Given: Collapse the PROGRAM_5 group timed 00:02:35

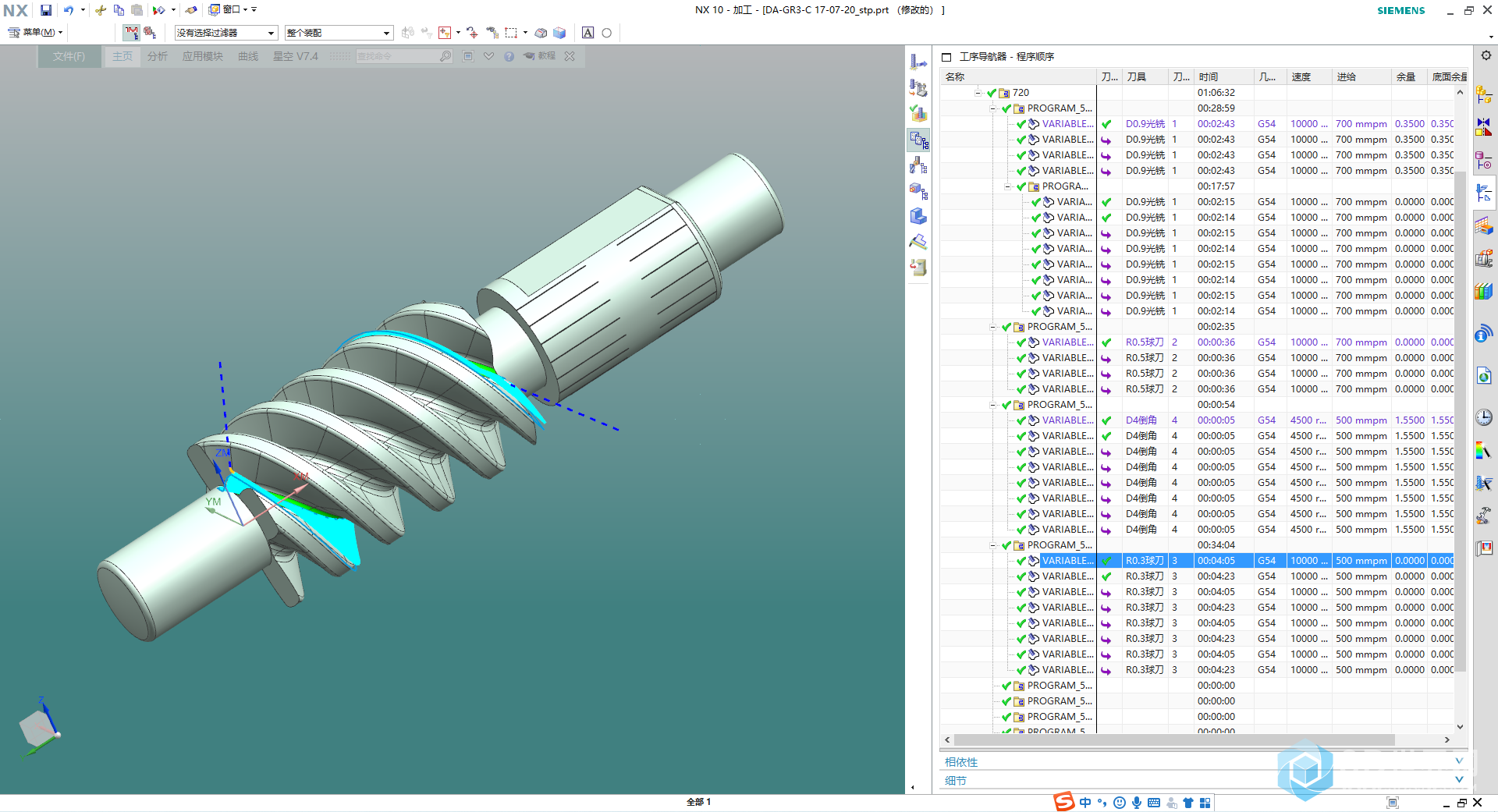Looking at the screenshot, I should [x=993, y=327].
